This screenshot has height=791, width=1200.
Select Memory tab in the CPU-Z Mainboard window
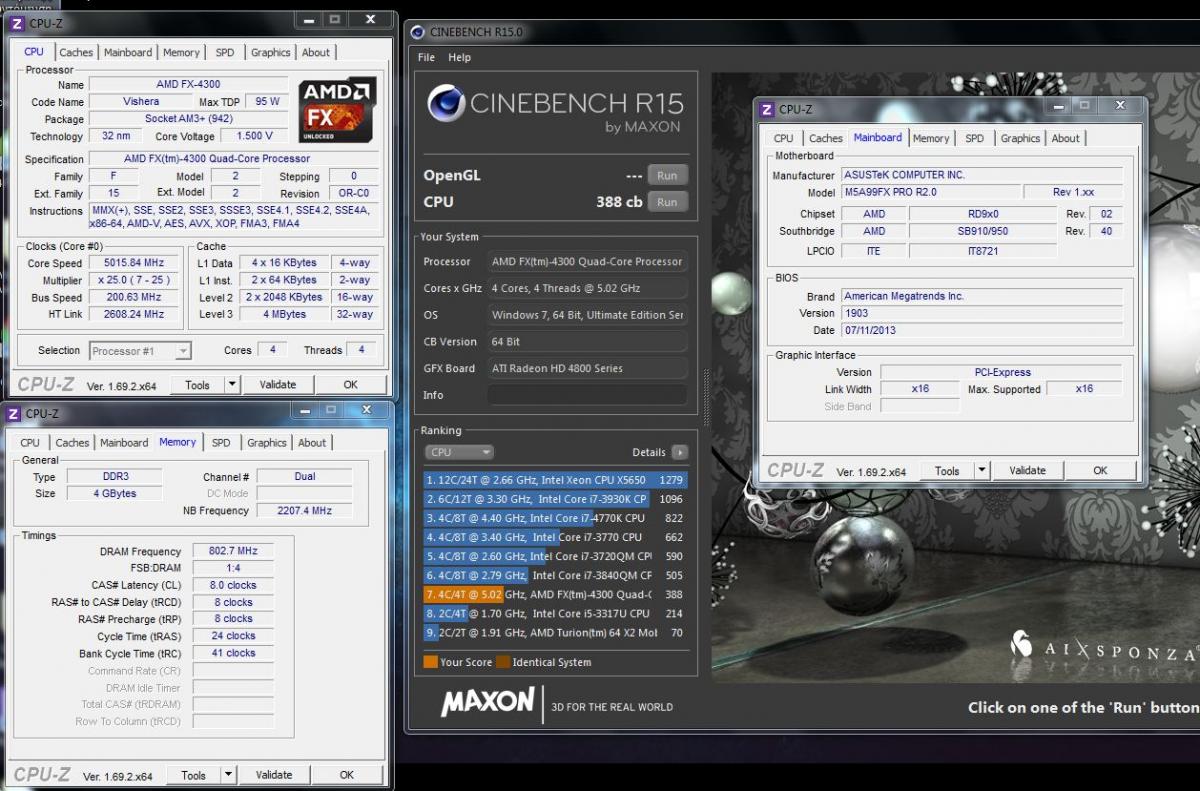(931, 138)
